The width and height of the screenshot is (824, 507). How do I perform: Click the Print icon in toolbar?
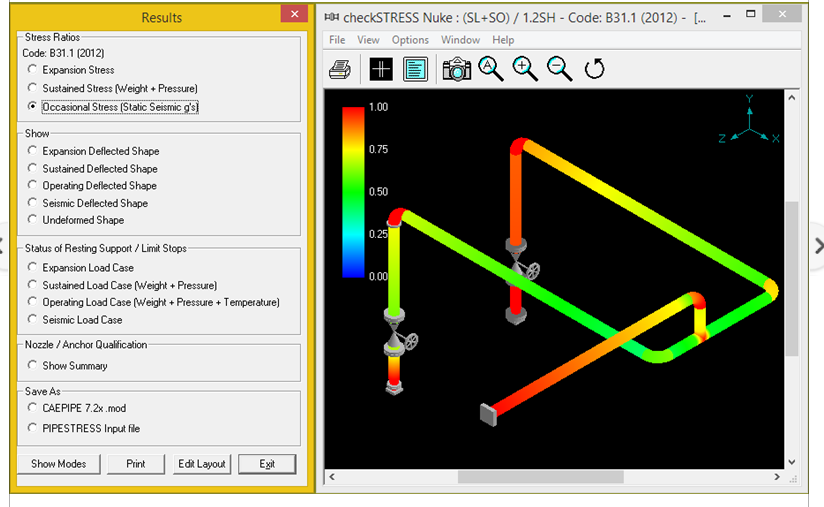tap(340, 69)
